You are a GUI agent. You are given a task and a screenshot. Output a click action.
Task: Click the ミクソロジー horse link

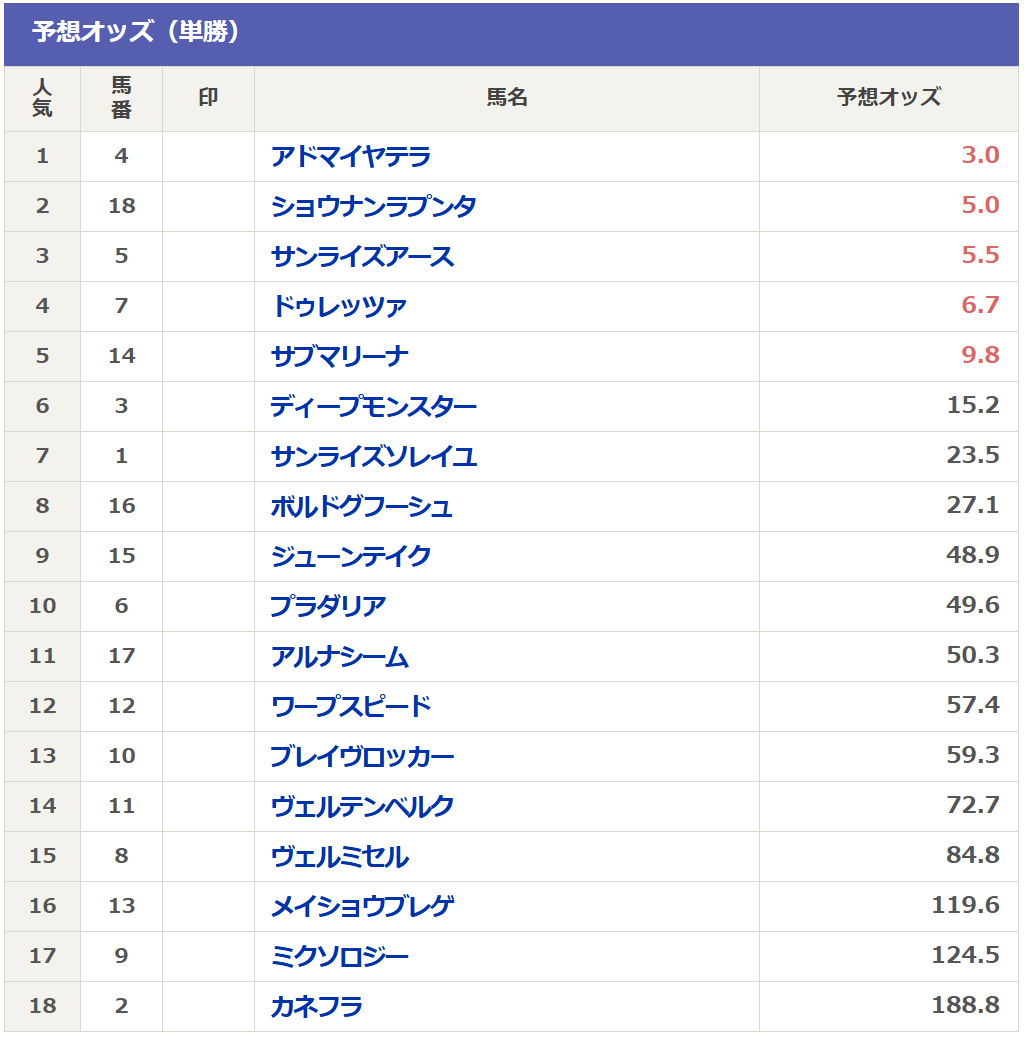click(339, 957)
